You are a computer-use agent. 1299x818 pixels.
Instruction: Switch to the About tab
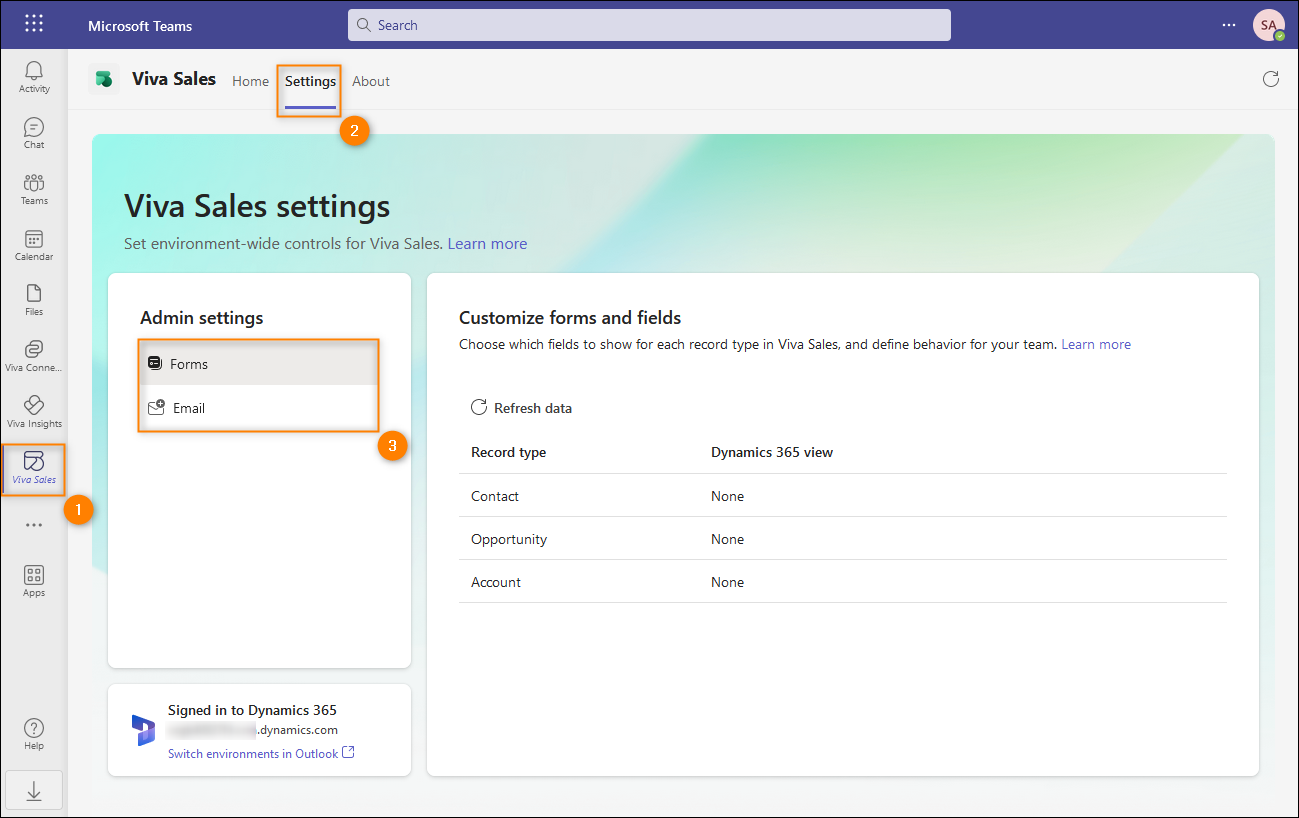[370, 80]
